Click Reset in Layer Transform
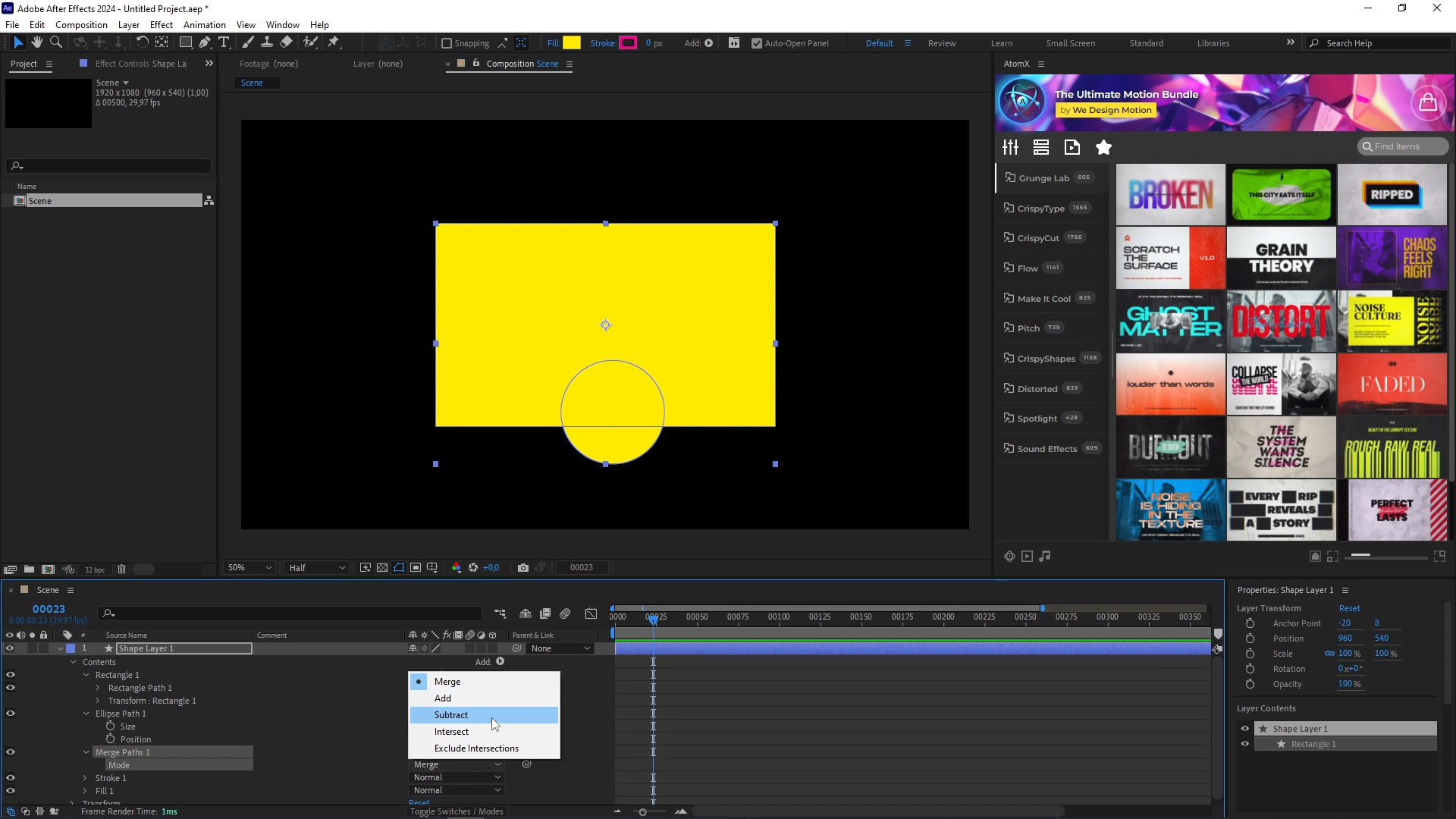The width and height of the screenshot is (1456, 819). [1349, 608]
